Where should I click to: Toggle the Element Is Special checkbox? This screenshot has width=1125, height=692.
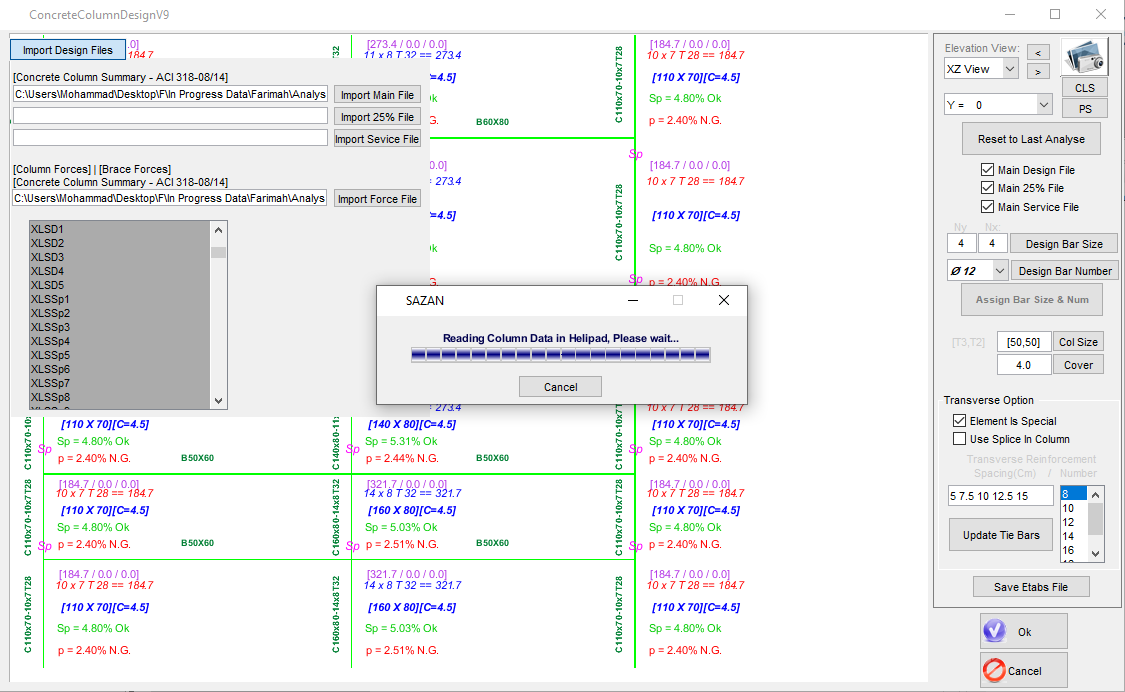click(x=960, y=421)
